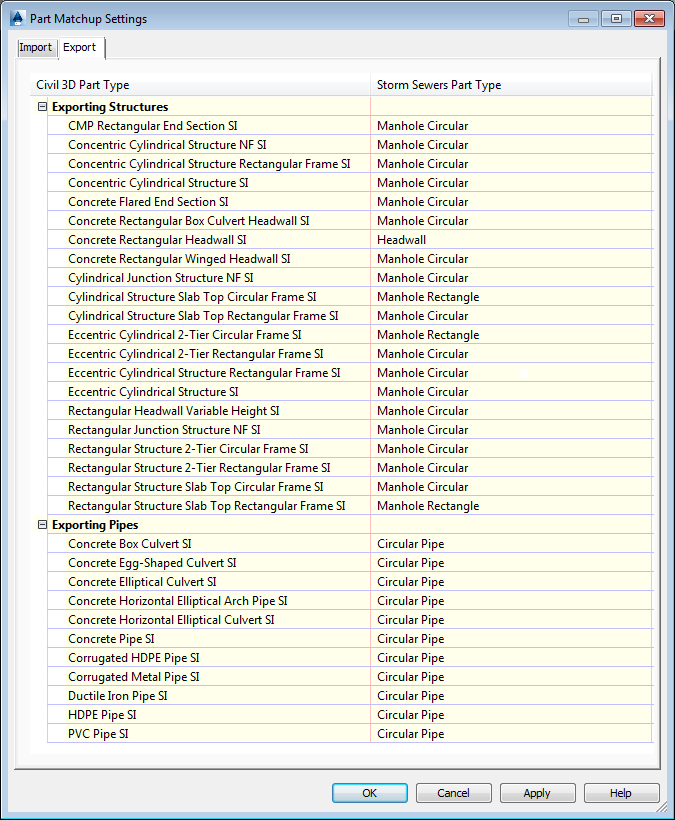The width and height of the screenshot is (675, 820).
Task: Edit Manhole Circular for CMP Rectangular End Section
Action: (x=511, y=126)
